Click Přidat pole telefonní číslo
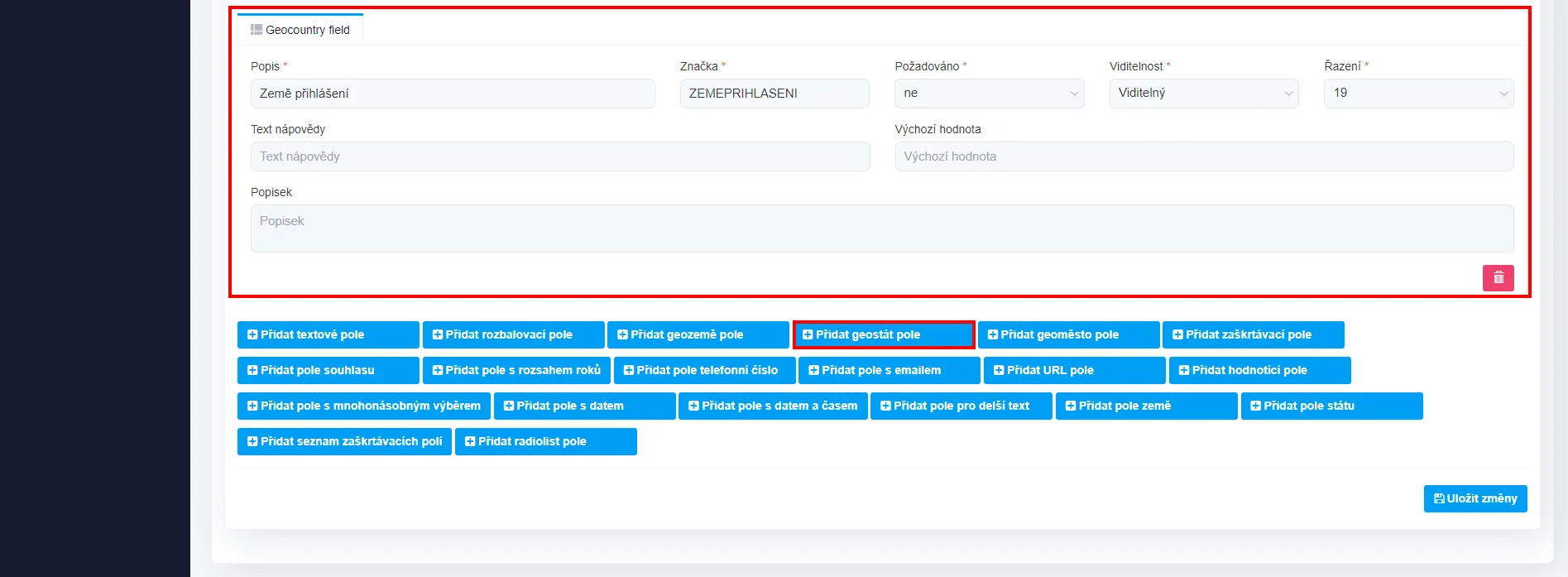The image size is (1568, 577). click(x=704, y=370)
